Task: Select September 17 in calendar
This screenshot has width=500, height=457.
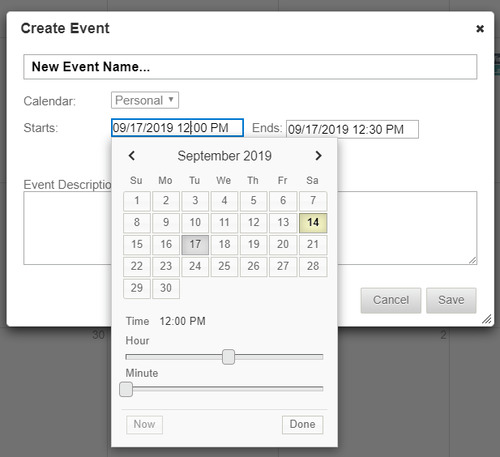Action: pos(195,244)
